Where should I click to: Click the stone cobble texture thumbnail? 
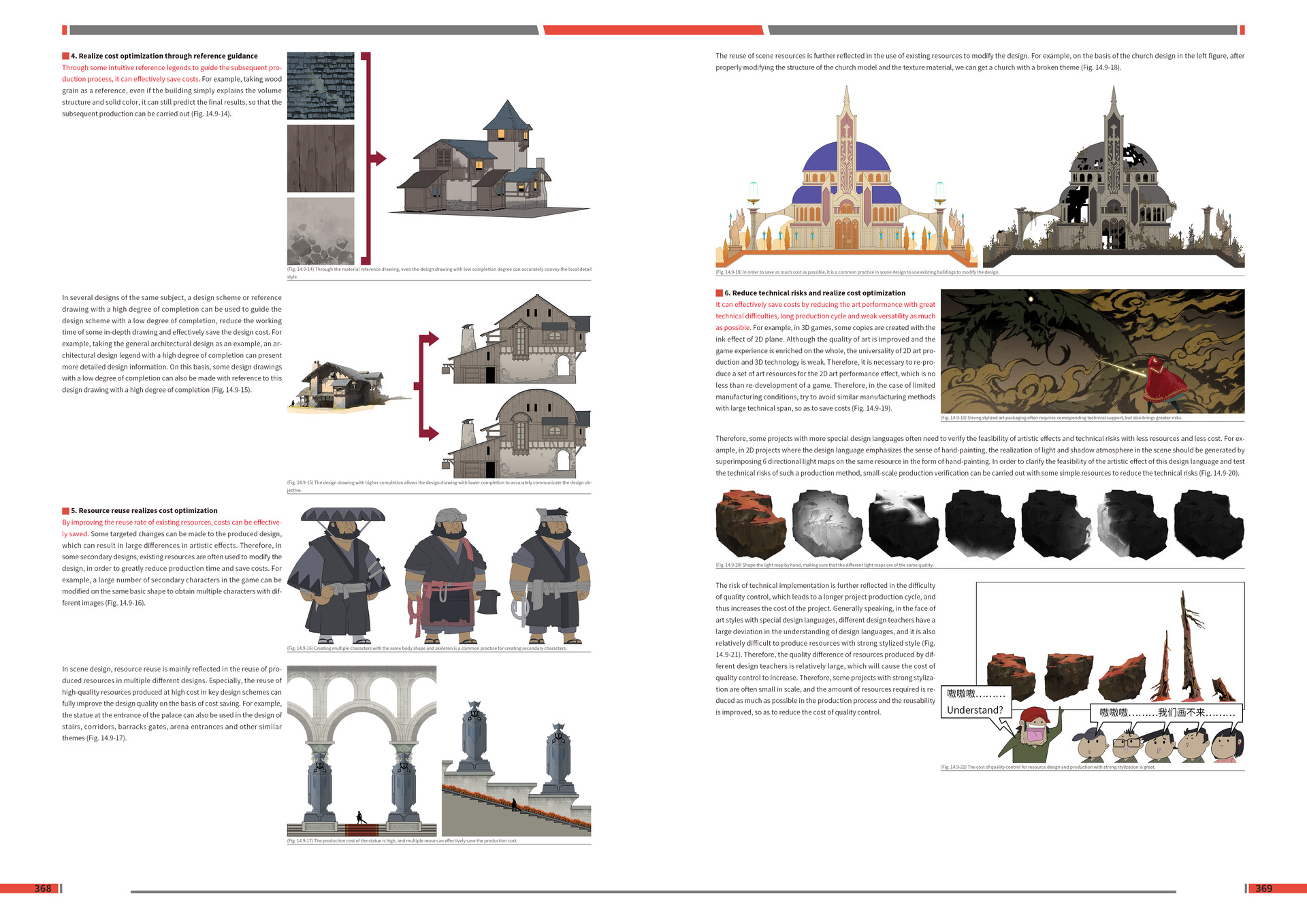click(321, 231)
